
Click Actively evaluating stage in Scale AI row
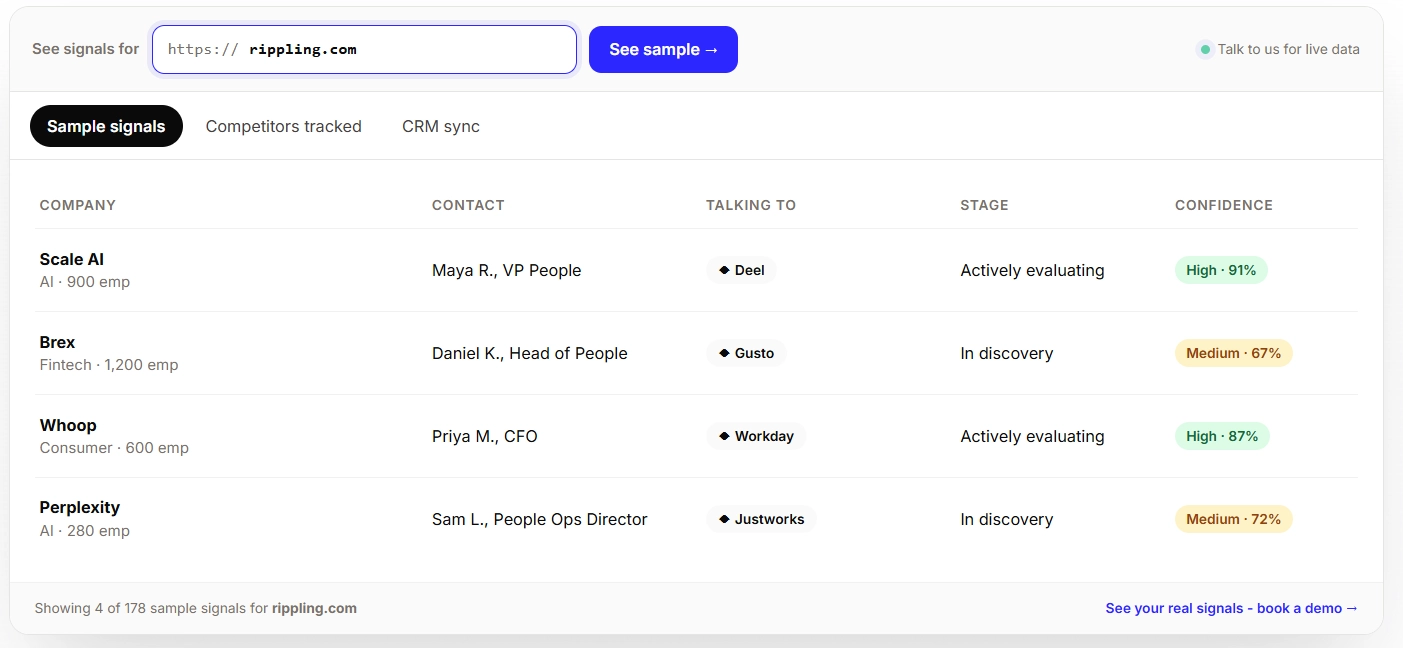coord(1032,270)
